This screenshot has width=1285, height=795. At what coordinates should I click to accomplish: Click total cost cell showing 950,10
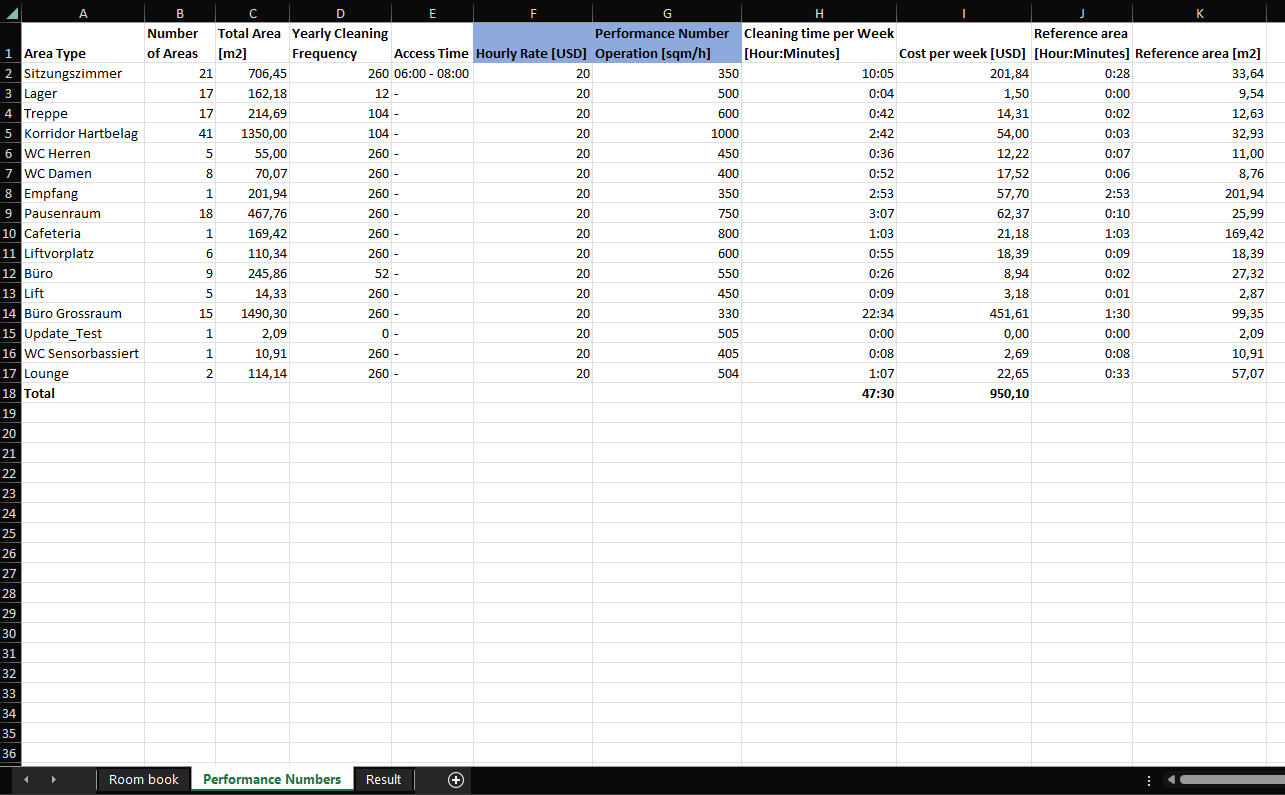coord(963,393)
